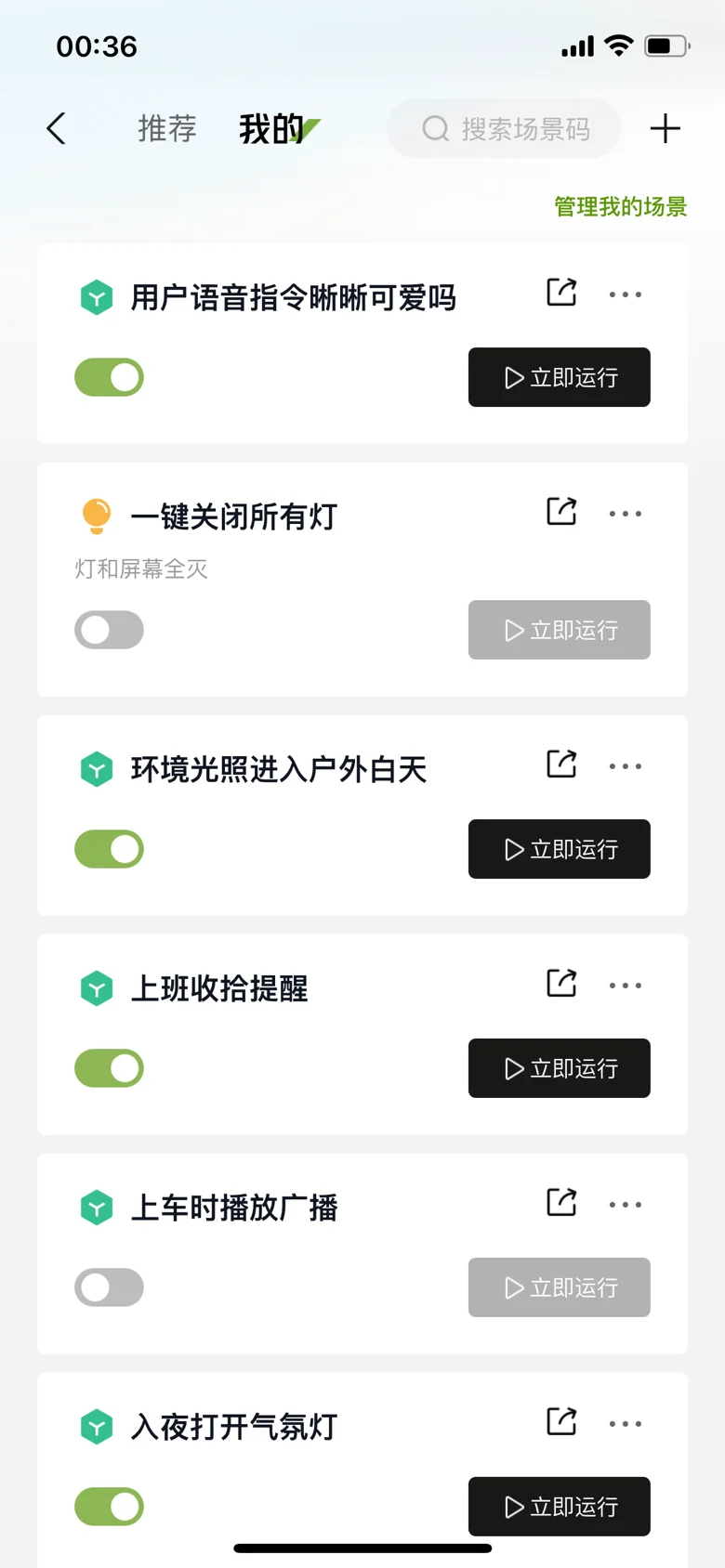
Task: Open more options for 上车时播放广播
Action: [x=626, y=1205]
